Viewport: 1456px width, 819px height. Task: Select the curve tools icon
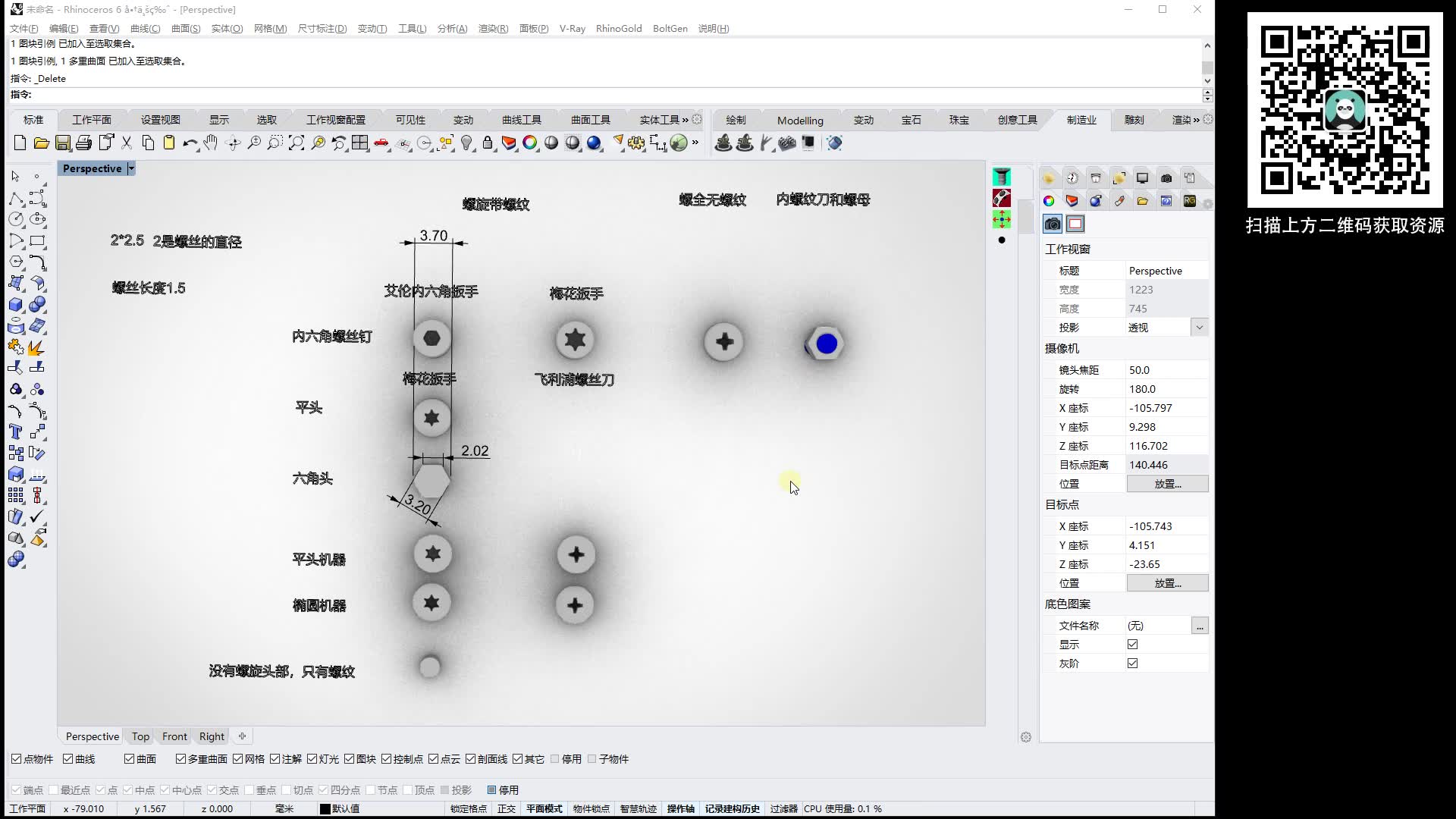520,120
